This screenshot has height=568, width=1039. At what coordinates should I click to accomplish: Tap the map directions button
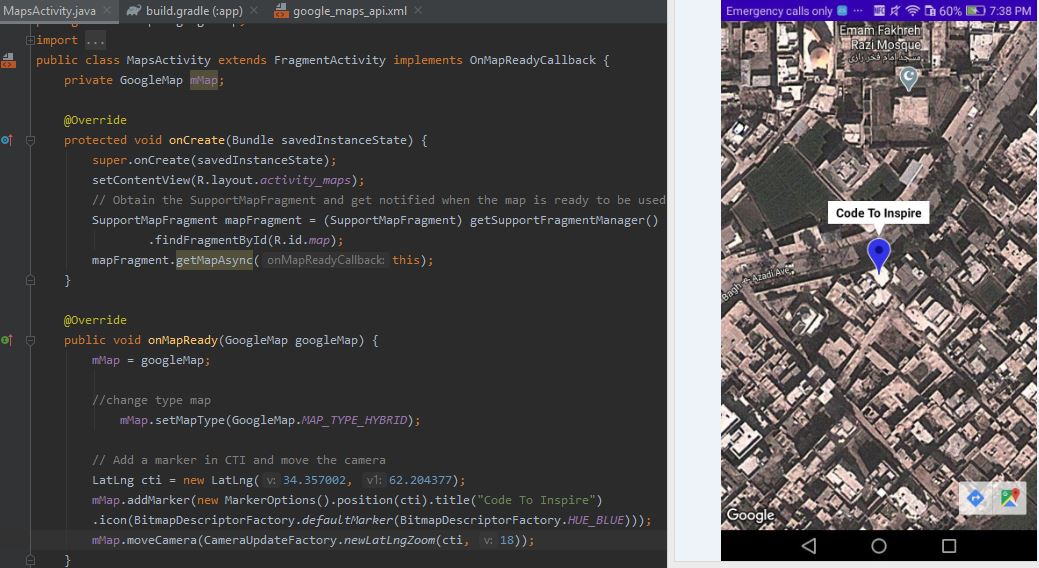975,498
